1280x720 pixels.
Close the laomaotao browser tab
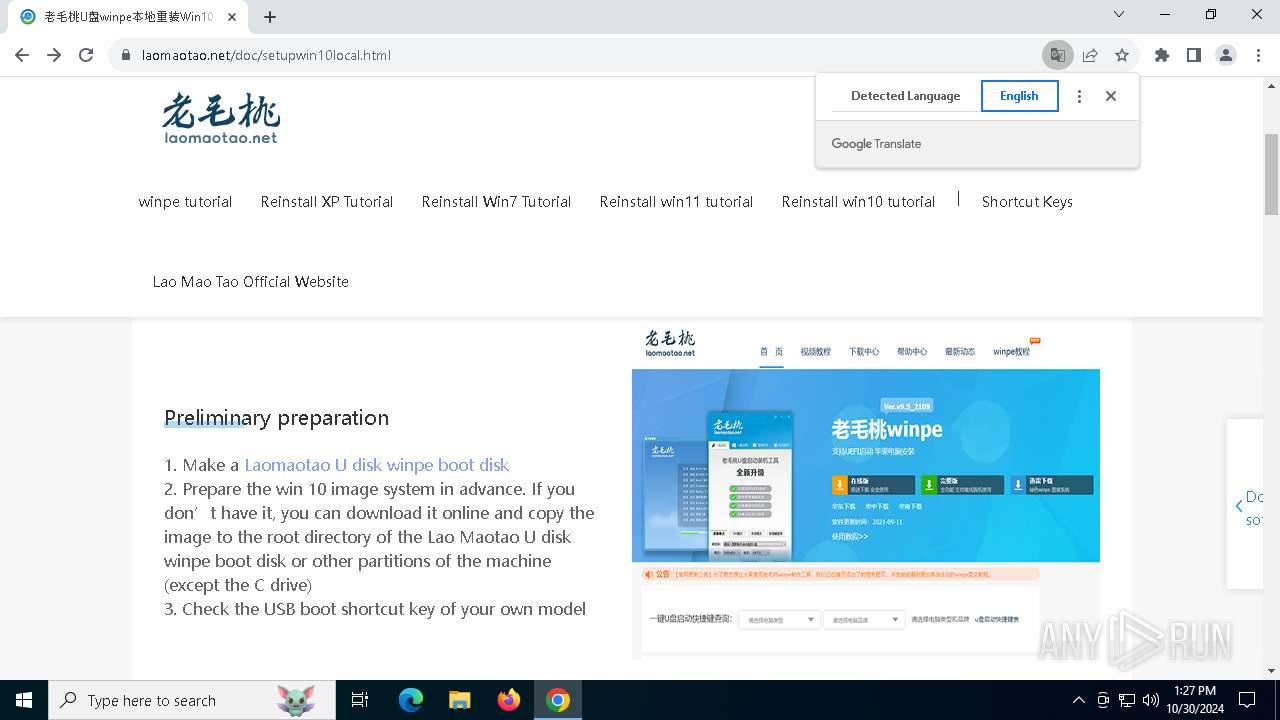232,16
